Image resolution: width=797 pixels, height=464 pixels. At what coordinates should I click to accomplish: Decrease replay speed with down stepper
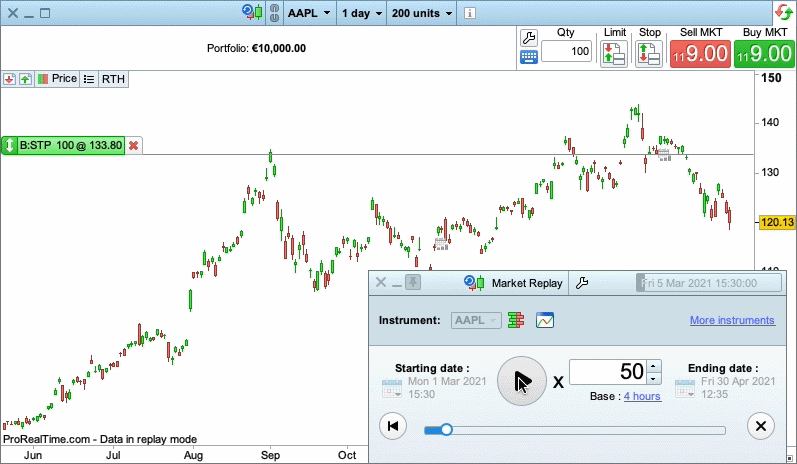[x=654, y=379]
